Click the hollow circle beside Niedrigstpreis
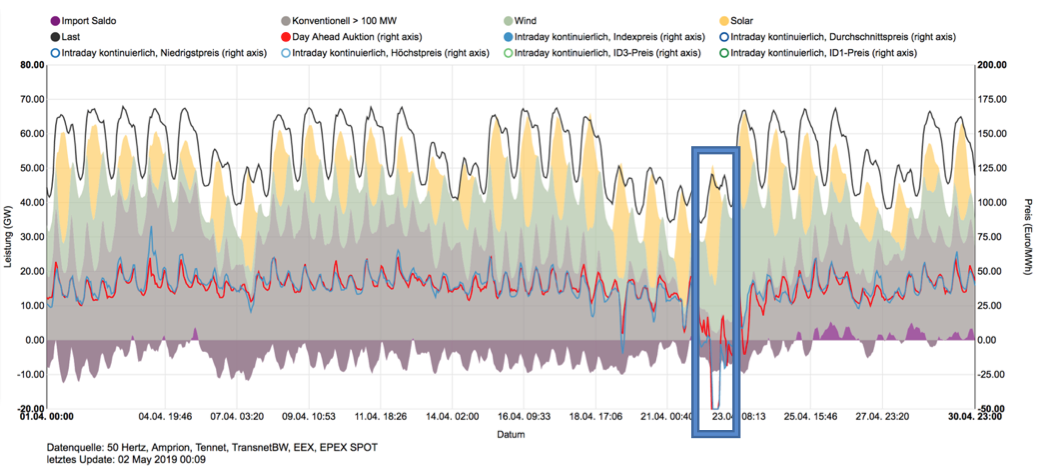Screen dimensions: 1044x472 (x=53, y=51)
